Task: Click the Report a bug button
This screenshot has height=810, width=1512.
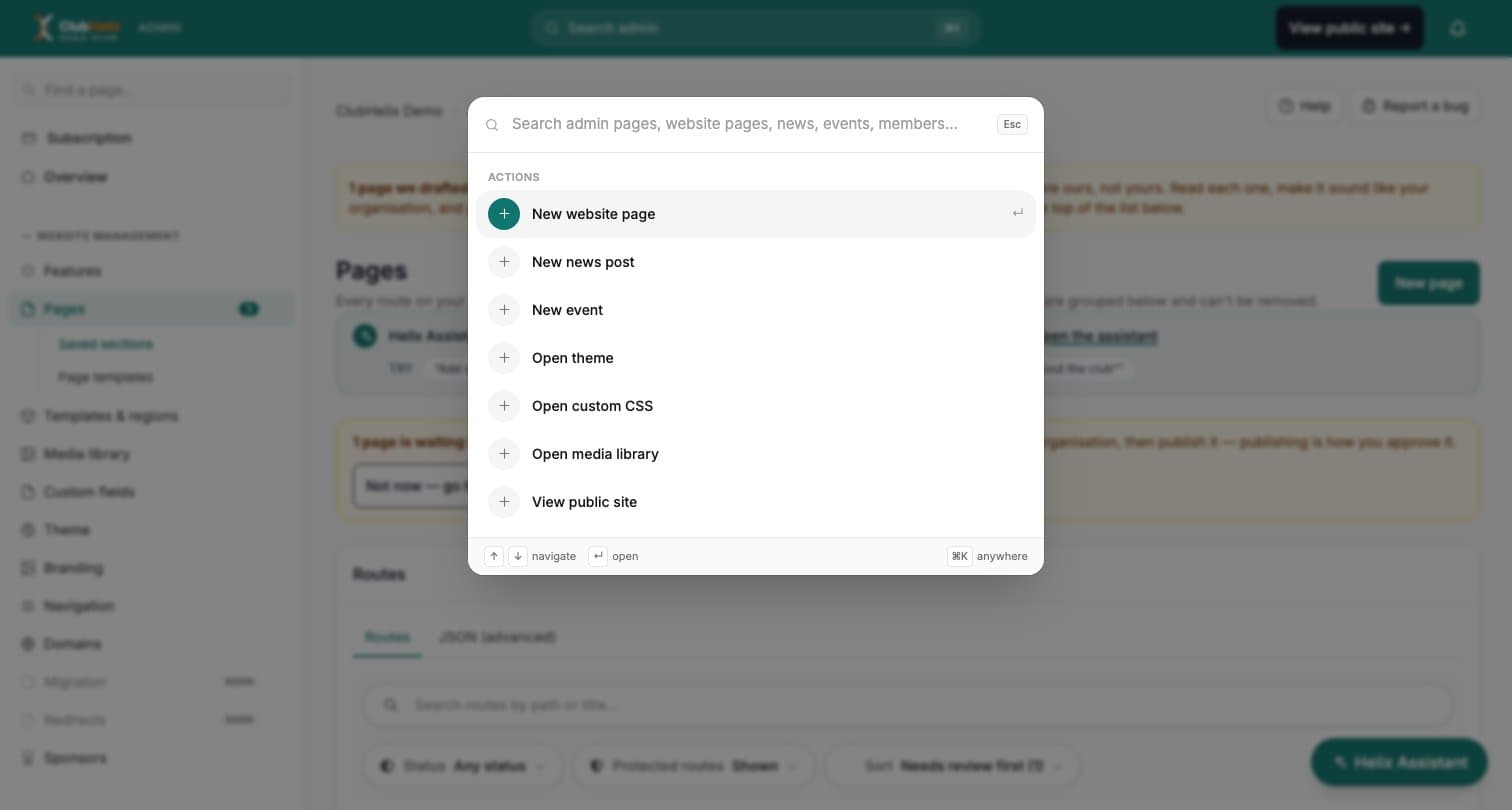Action: pyautogui.click(x=1414, y=106)
